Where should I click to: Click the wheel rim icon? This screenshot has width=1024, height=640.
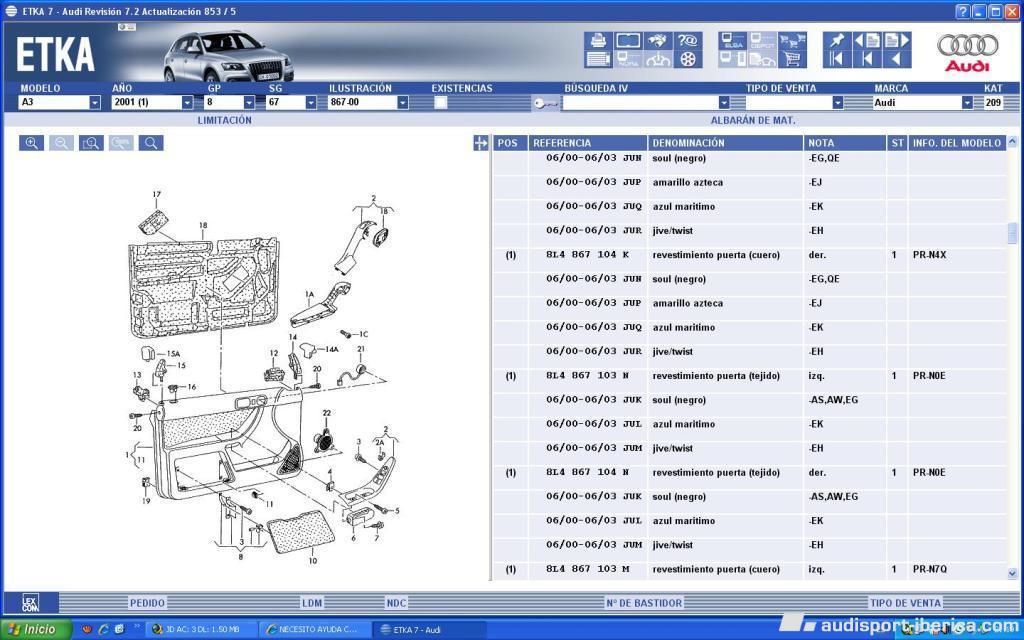click(x=688, y=59)
